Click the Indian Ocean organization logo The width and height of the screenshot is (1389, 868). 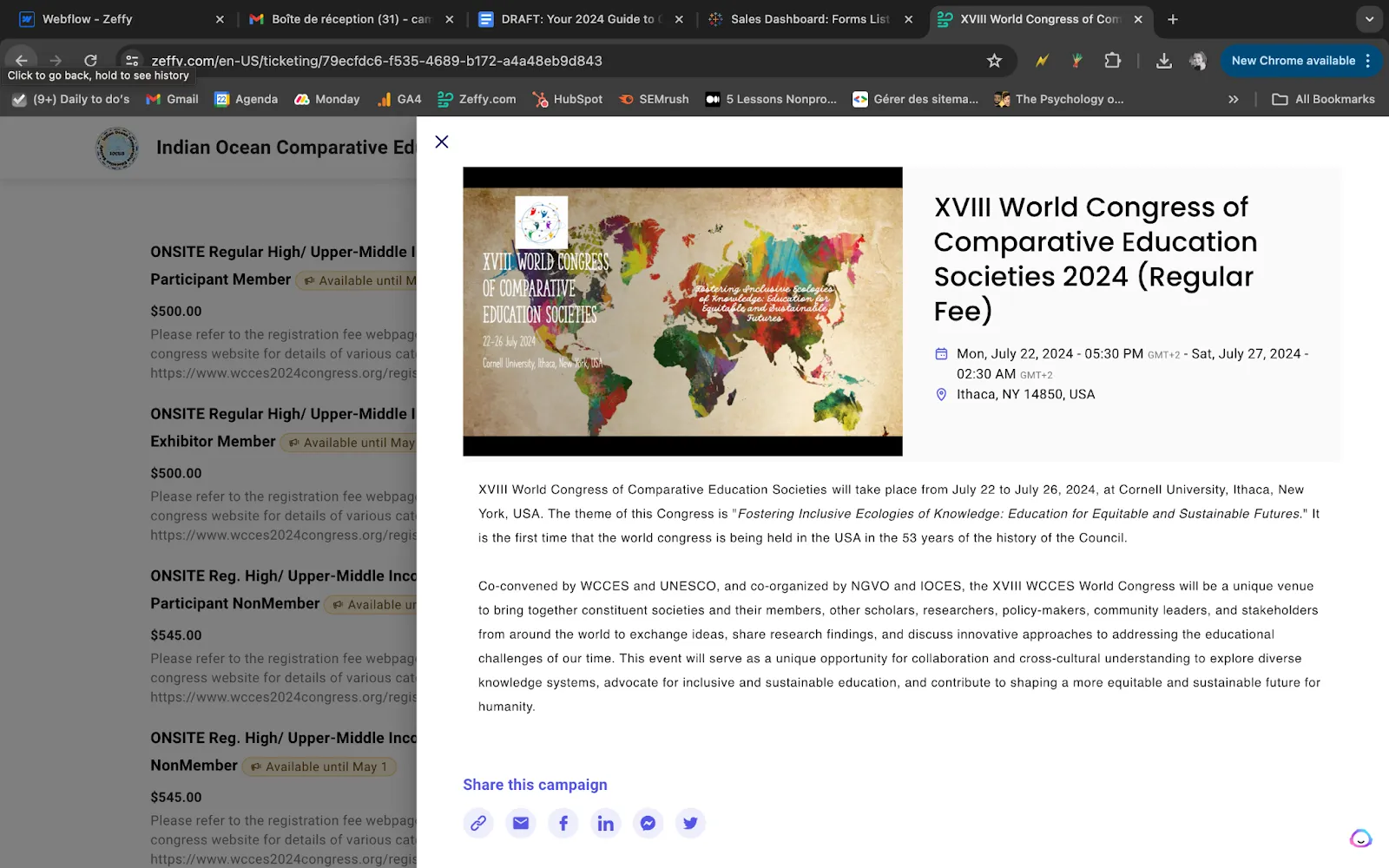(x=117, y=148)
